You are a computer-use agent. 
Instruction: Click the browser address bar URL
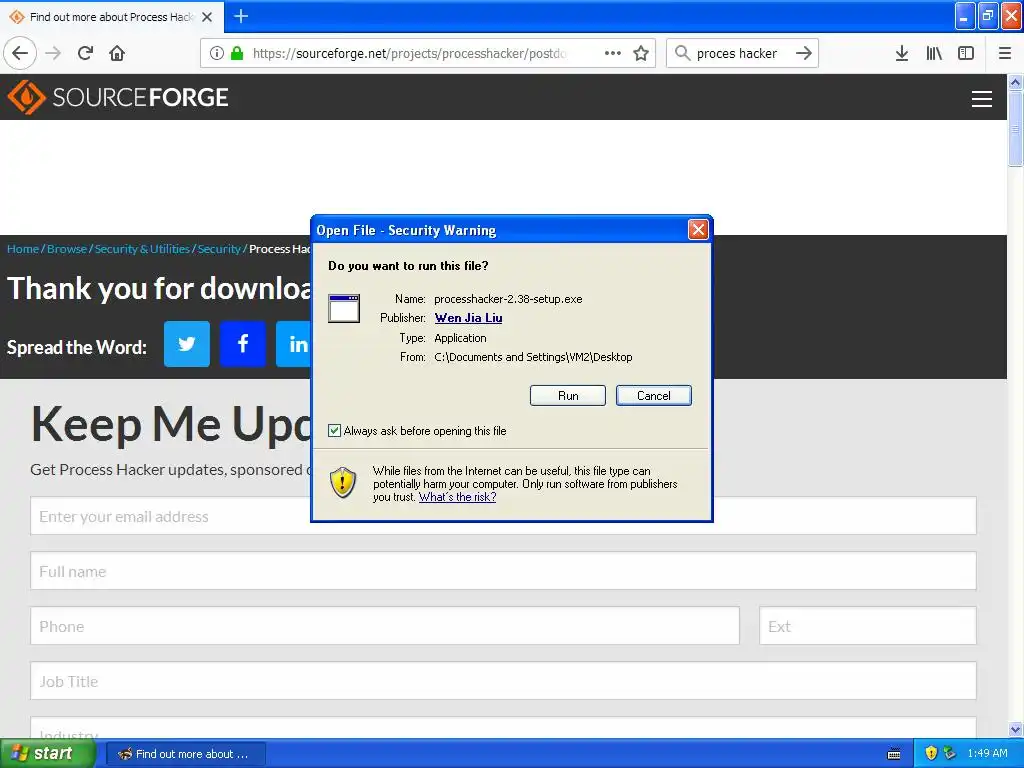click(409, 53)
